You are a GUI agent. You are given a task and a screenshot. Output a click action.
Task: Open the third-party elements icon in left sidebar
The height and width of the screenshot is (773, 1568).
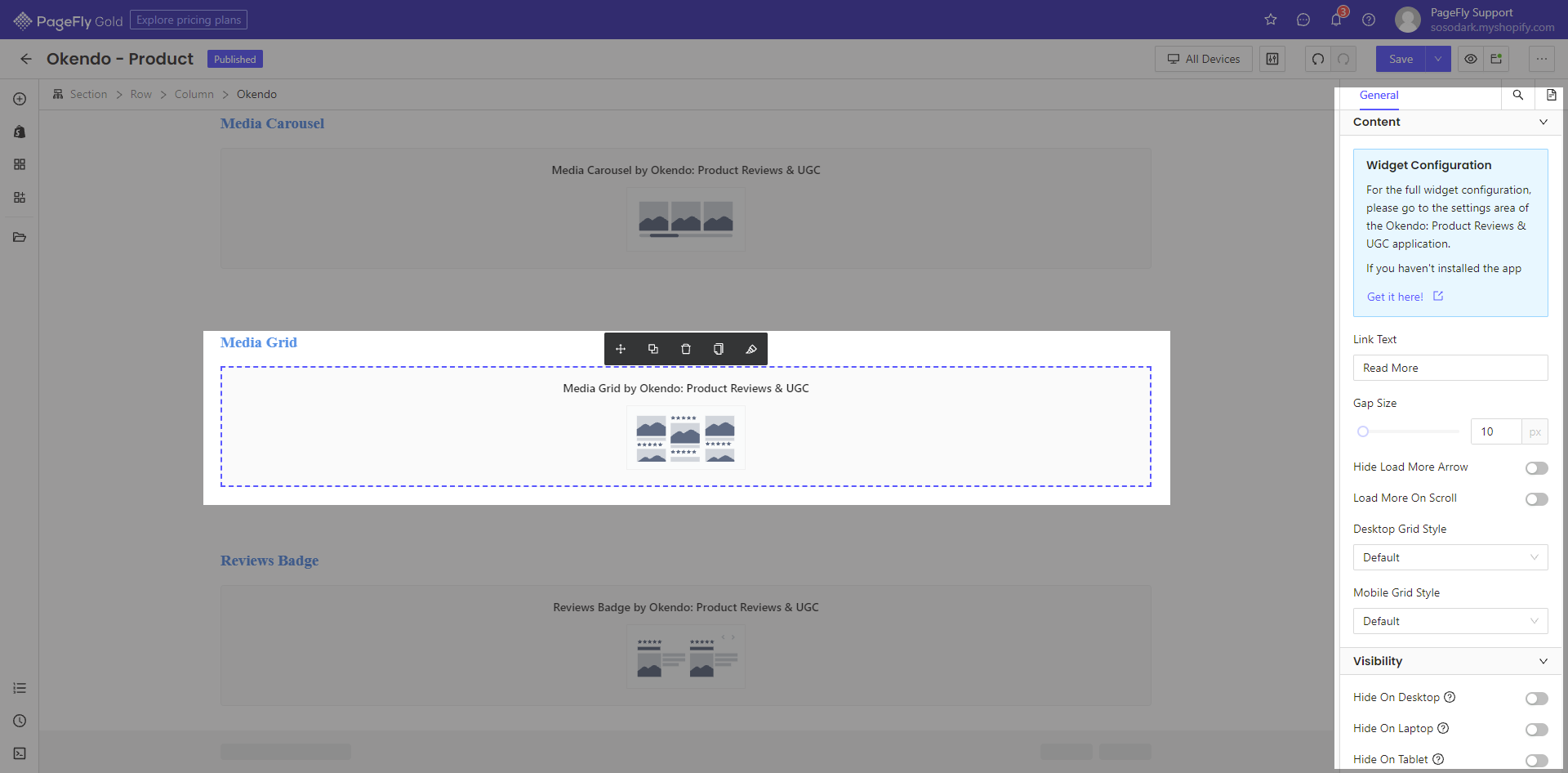[20, 197]
